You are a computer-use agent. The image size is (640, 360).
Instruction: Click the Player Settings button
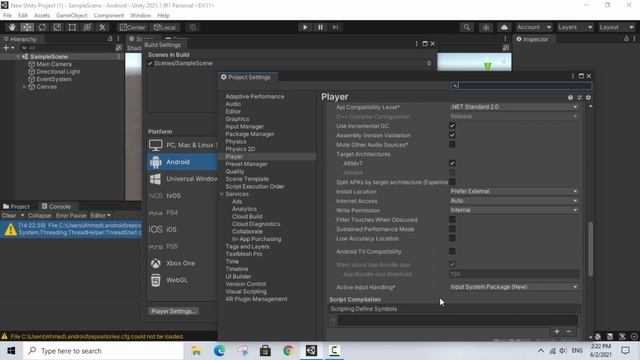coord(173,311)
